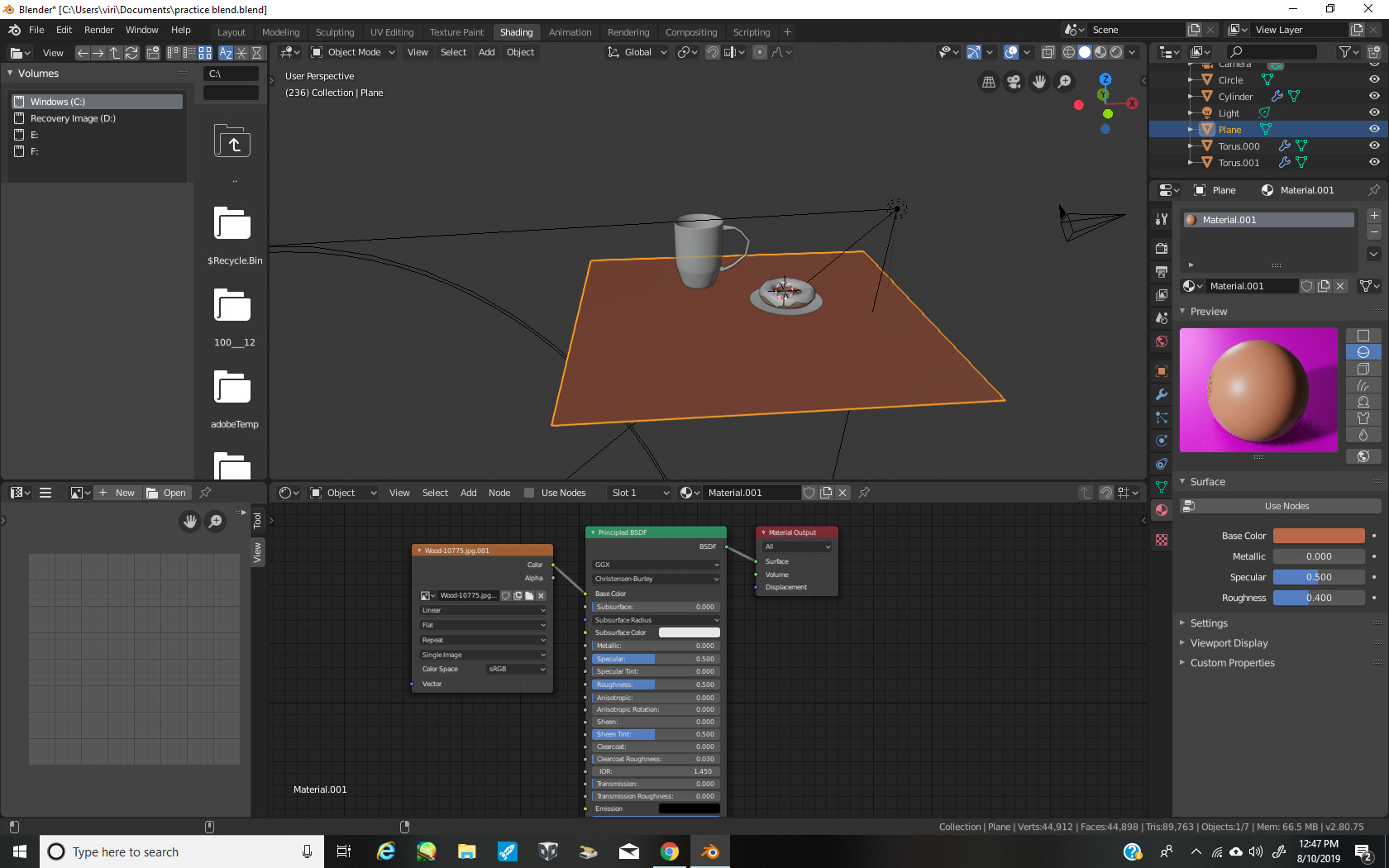1389x868 pixels.
Task: Open Modifier Properties with the wrench icon
Action: point(1161,395)
